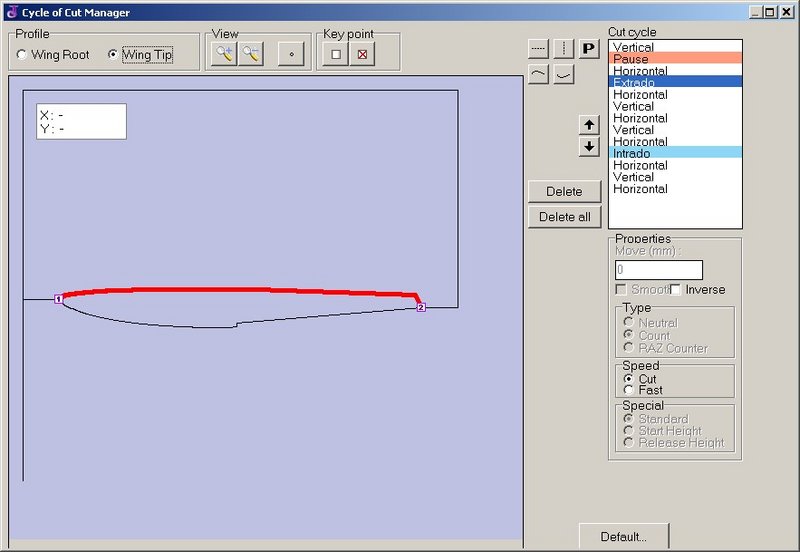Image resolution: width=800 pixels, height=552 pixels.
Task: Click the Move (mm) input field
Action: (658, 270)
